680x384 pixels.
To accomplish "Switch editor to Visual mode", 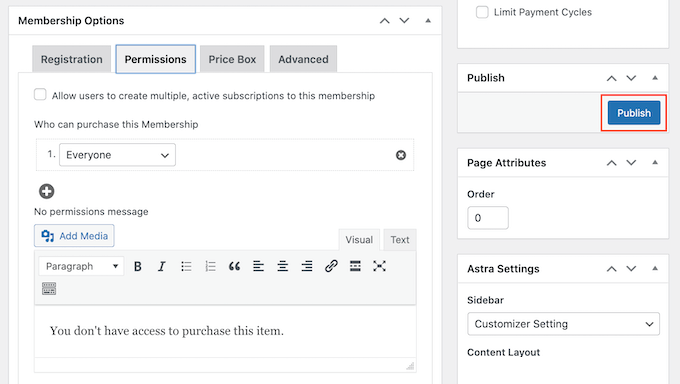I will [359, 240].
